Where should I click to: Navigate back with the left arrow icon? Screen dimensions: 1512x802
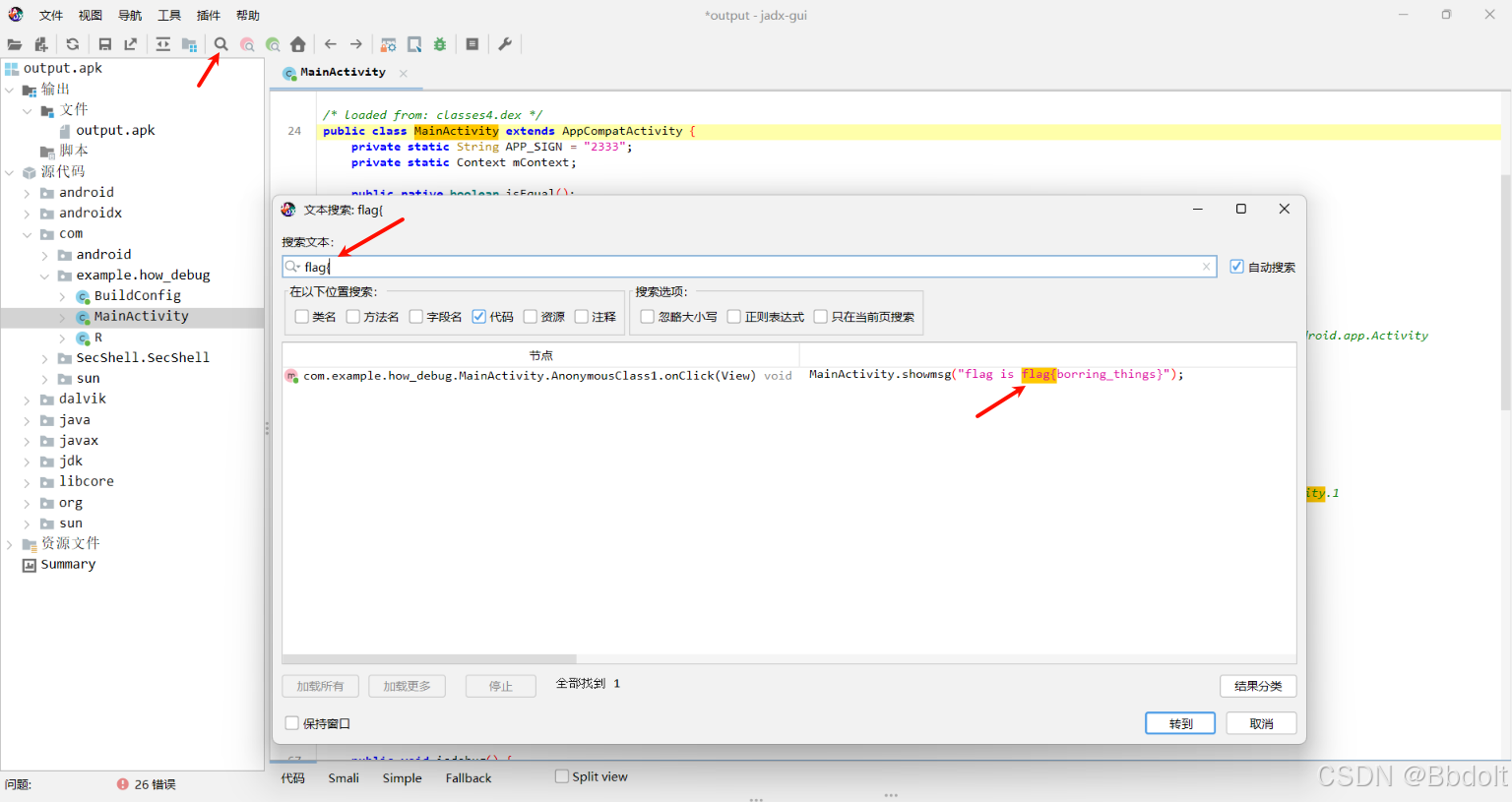click(331, 44)
